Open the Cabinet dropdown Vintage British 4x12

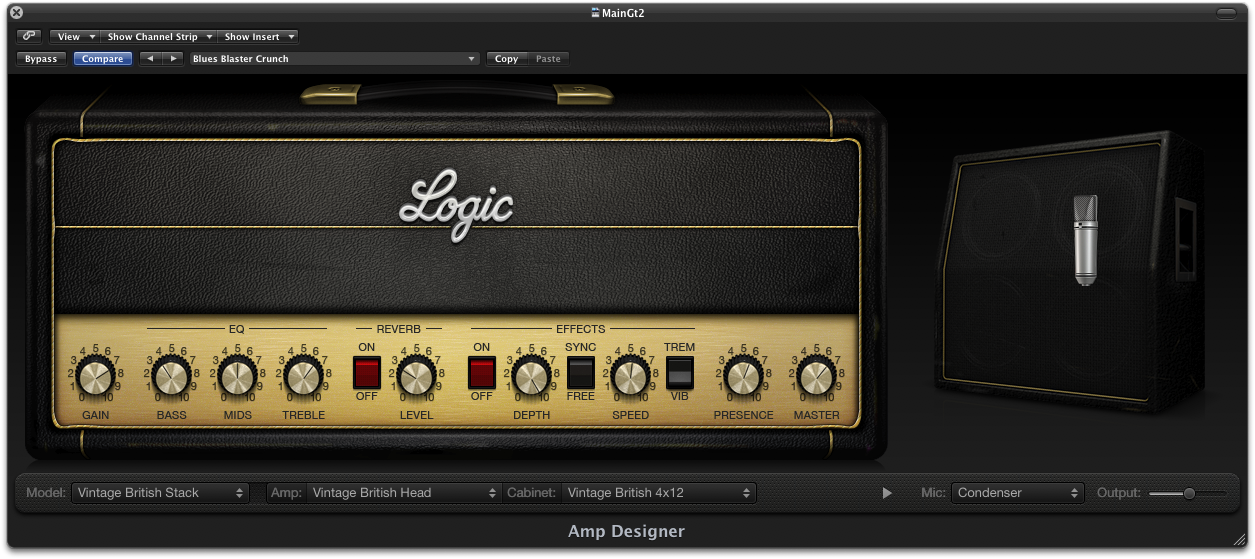(x=659, y=493)
